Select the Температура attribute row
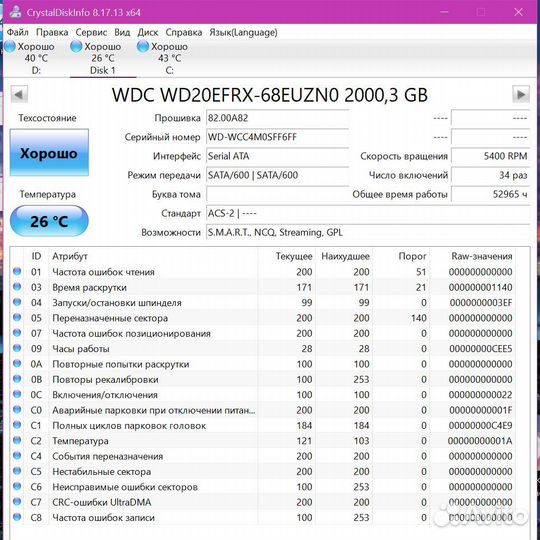Screen dimensions: 540x540 pos(263,441)
